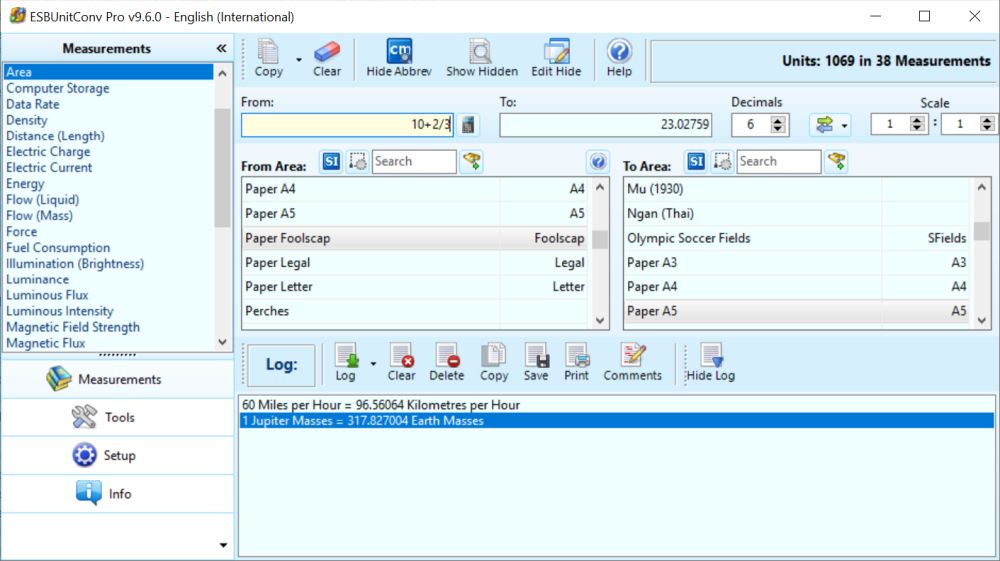Open the Help icon in toolbar
The image size is (1000, 561).
point(619,58)
